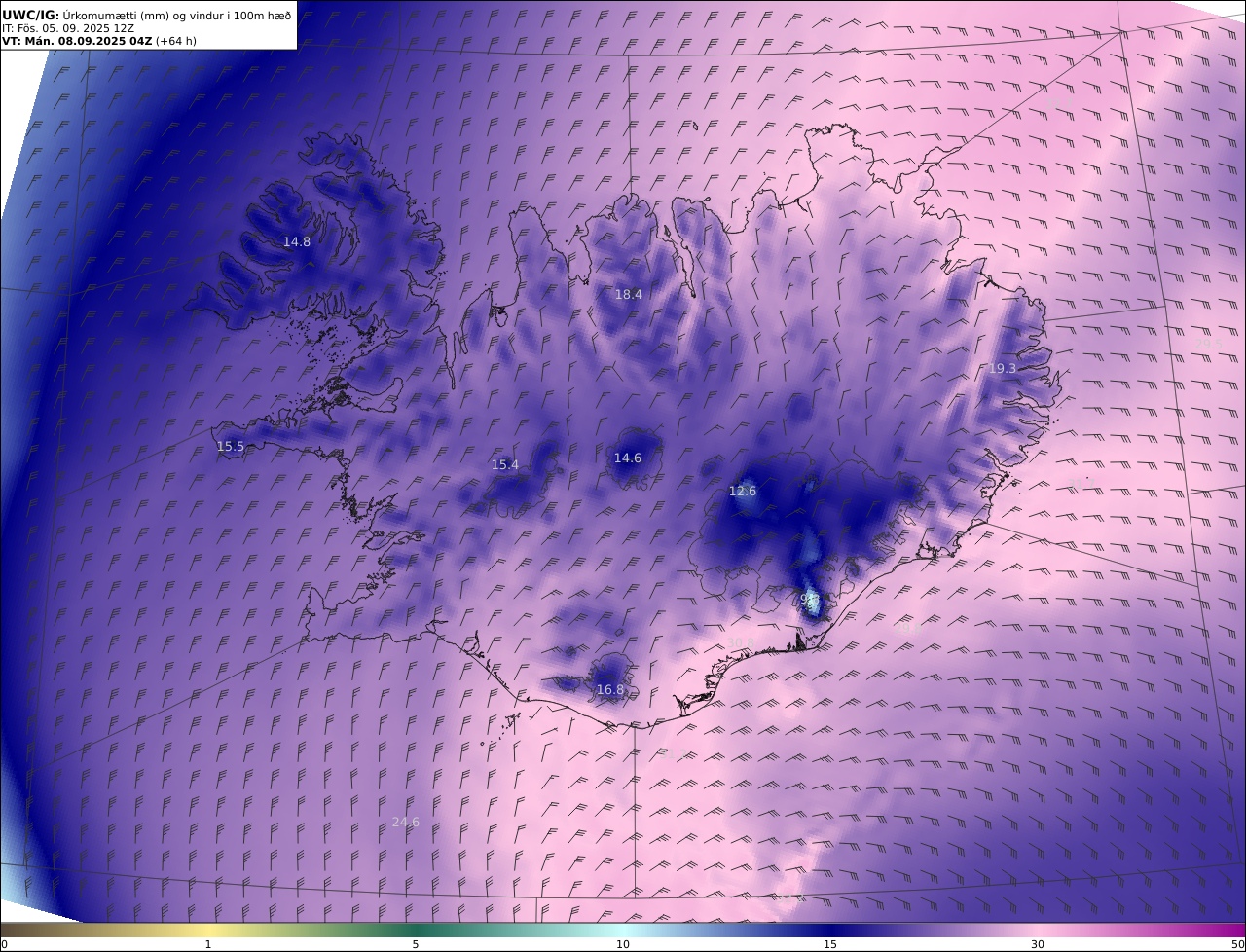Click the 15.5 value on the western peninsula
This screenshot has width=1246, height=952.
(x=231, y=446)
